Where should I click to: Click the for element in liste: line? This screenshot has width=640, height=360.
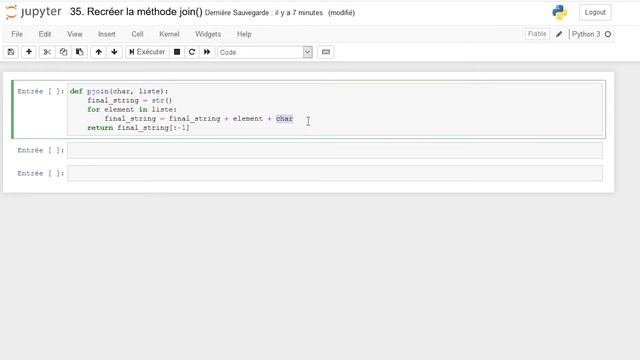132,109
